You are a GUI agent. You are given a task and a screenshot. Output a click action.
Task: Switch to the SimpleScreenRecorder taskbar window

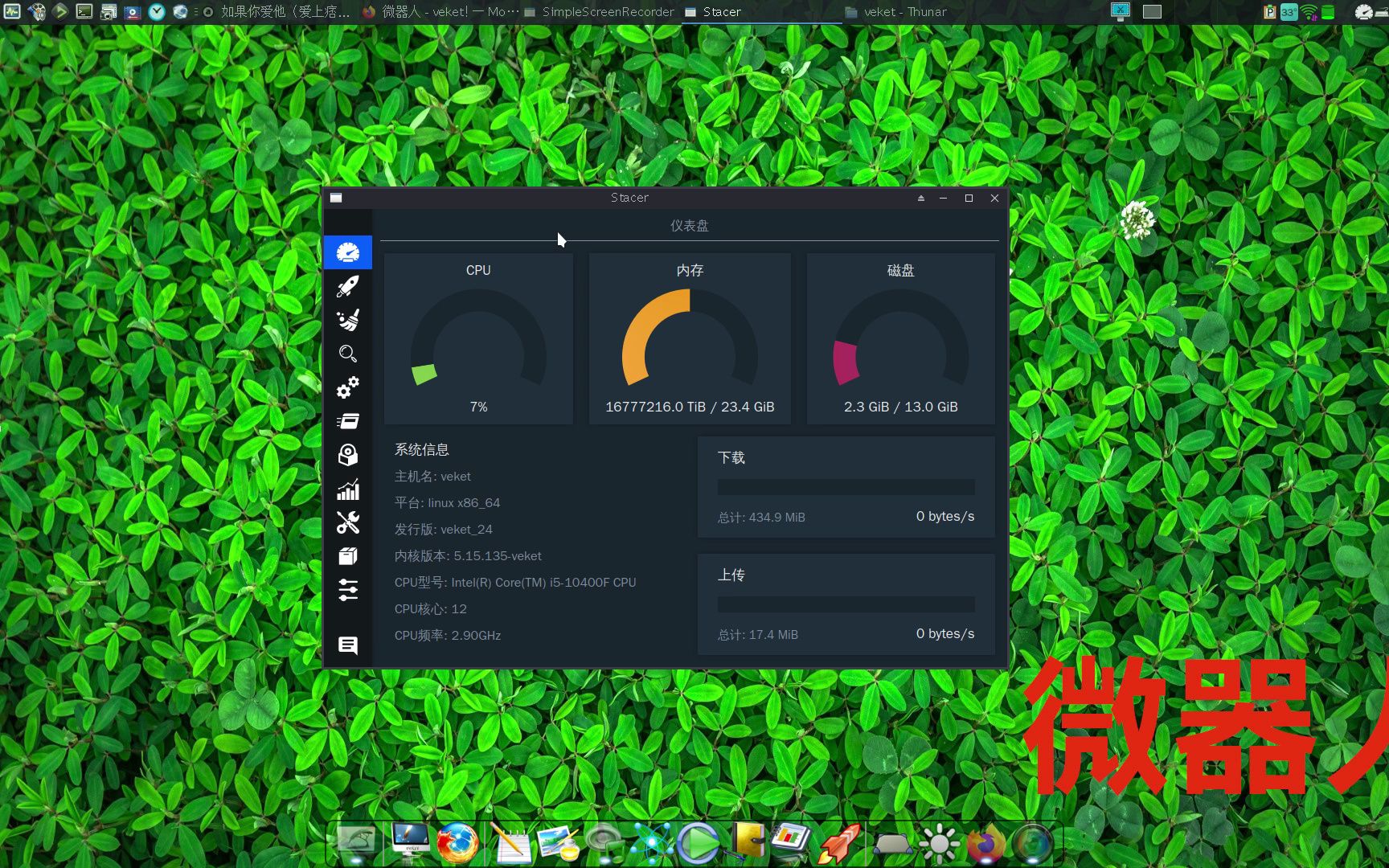point(599,11)
